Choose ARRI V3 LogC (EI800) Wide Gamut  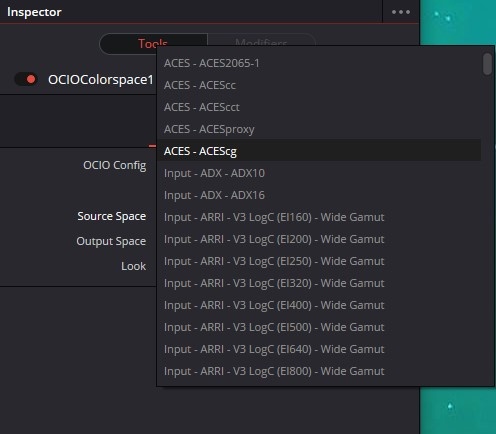[319, 371]
